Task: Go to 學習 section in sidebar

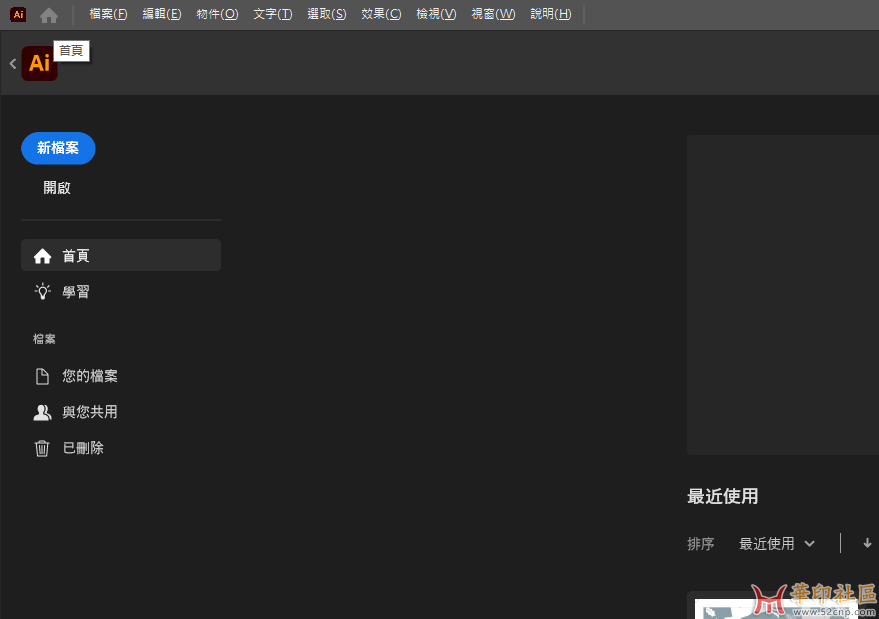Action: tap(76, 292)
